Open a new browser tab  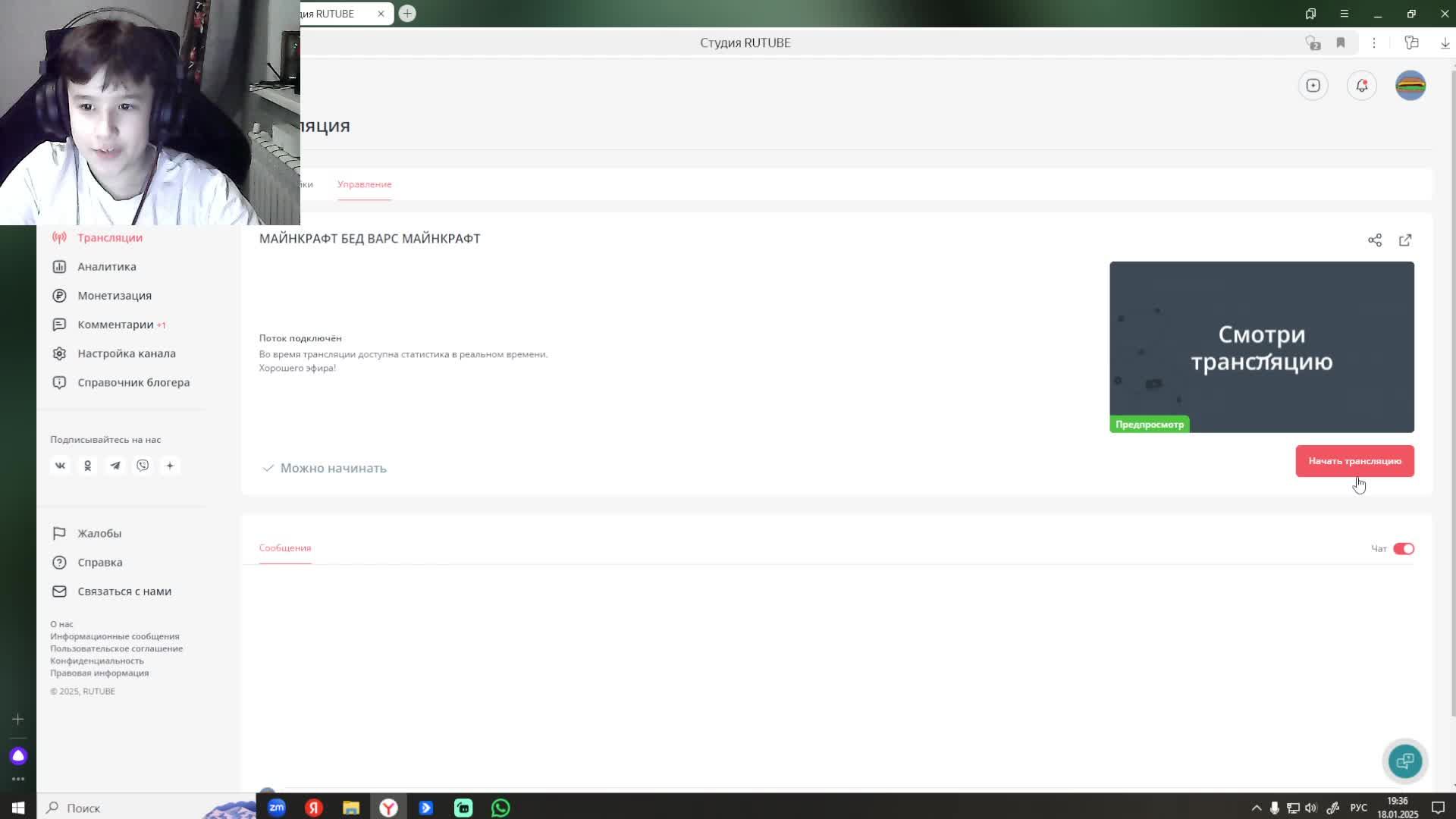point(407,14)
